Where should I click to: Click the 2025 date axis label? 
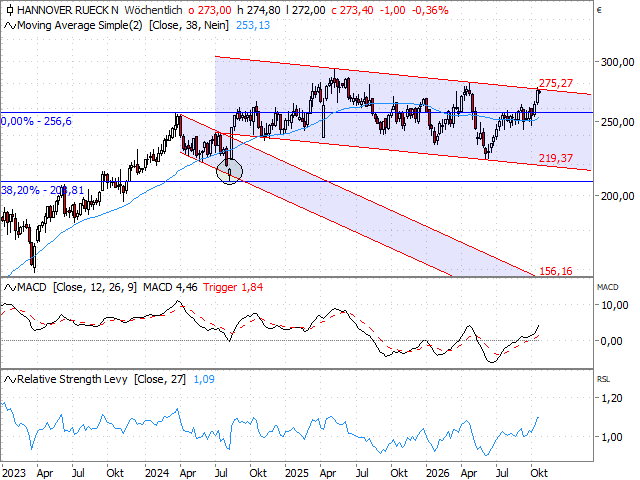pos(297,473)
